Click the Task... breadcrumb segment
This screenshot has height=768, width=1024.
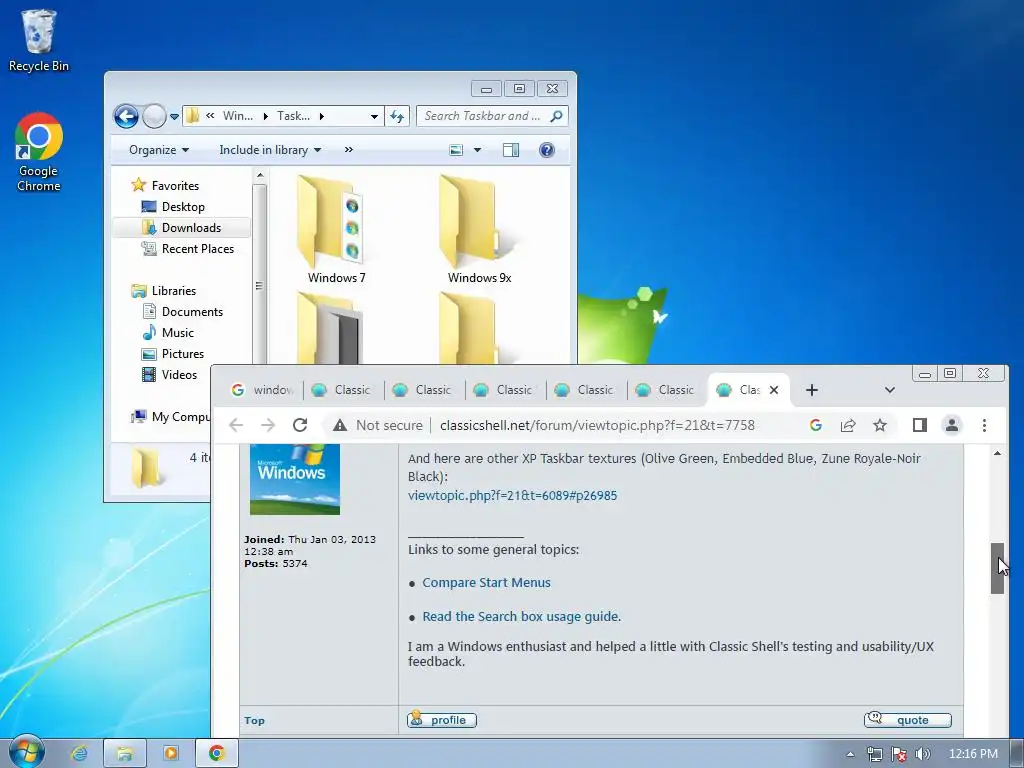293,116
